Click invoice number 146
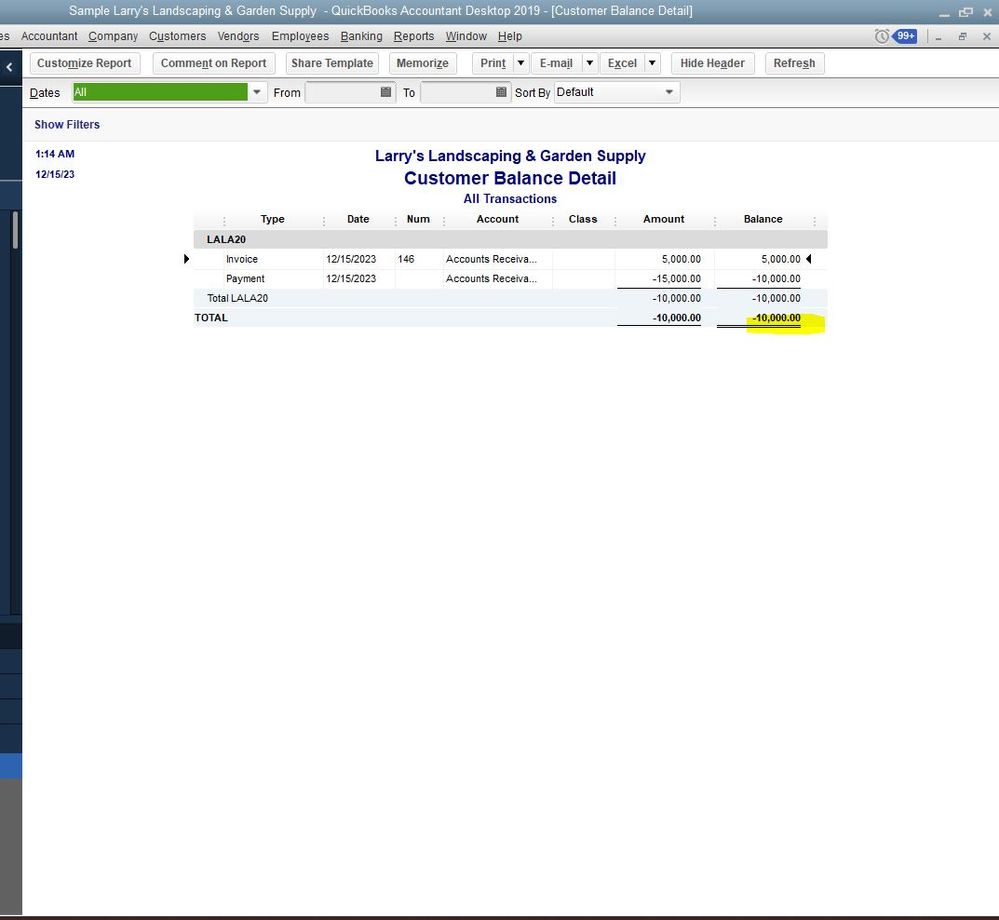The width and height of the screenshot is (999, 920). tap(406, 259)
